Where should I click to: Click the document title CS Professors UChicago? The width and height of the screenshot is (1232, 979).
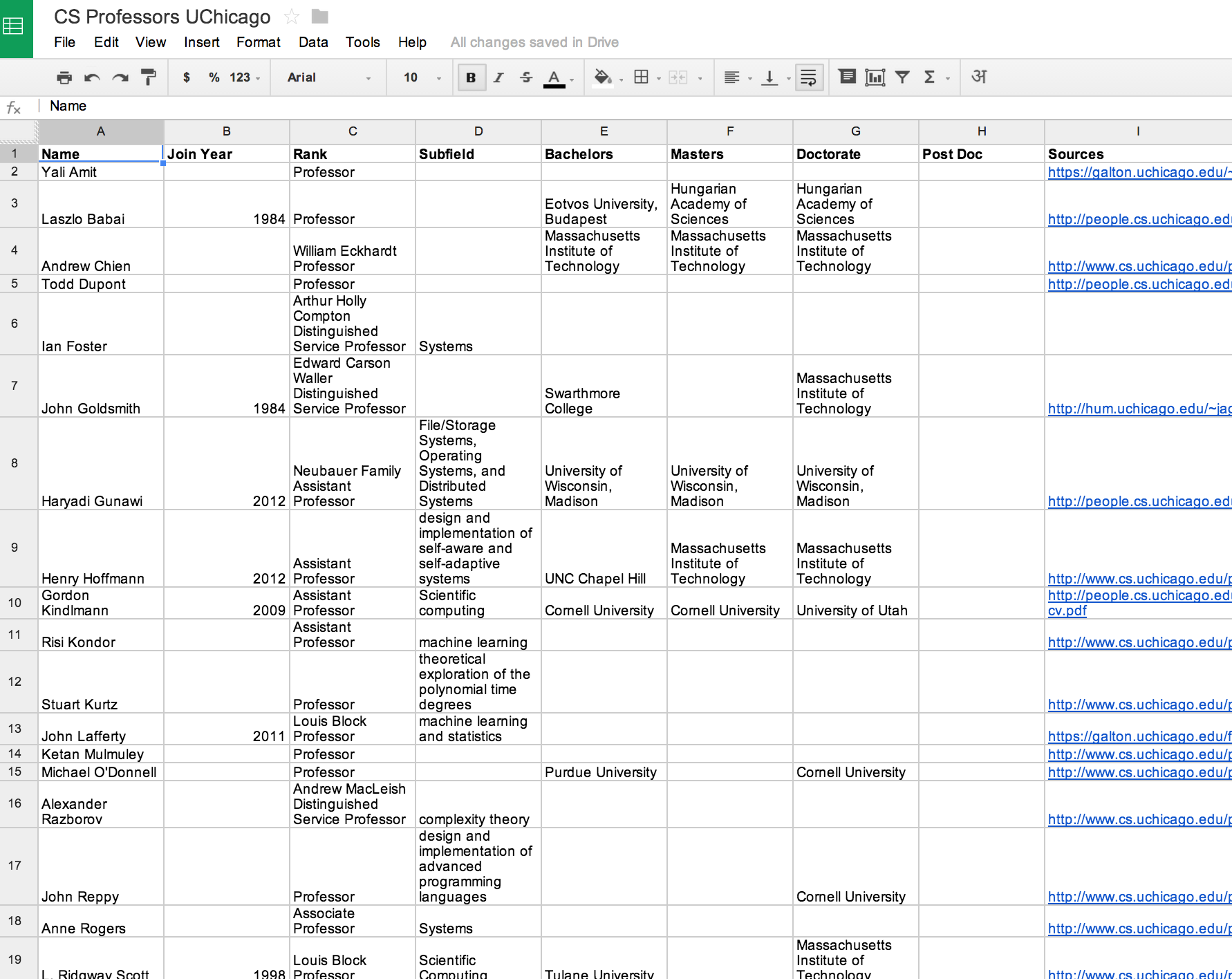coord(162,17)
